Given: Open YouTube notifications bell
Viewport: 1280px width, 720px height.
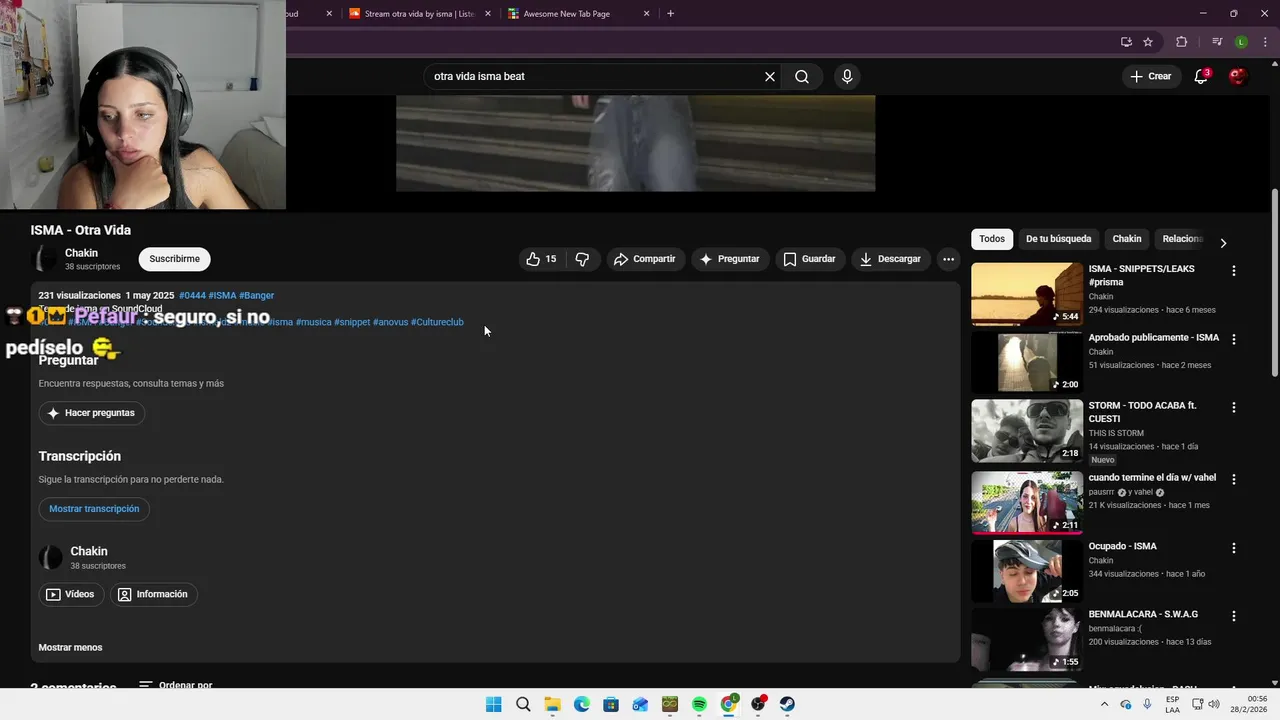Looking at the screenshot, I should (1201, 76).
